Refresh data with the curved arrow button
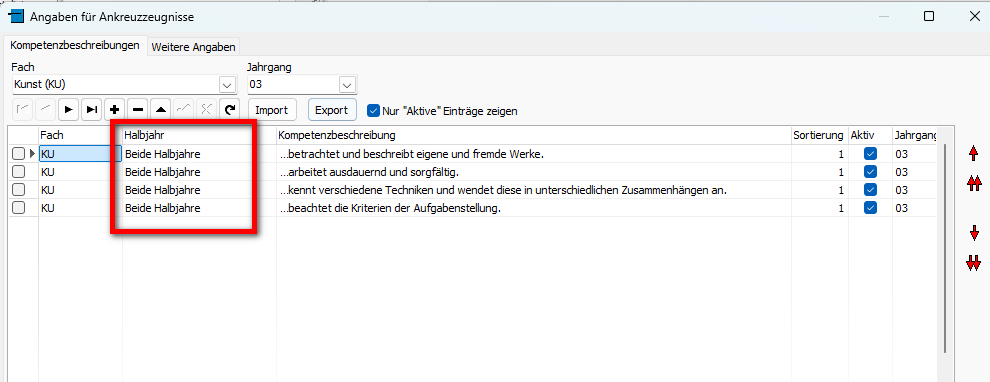The image size is (990, 382). point(230,110)
